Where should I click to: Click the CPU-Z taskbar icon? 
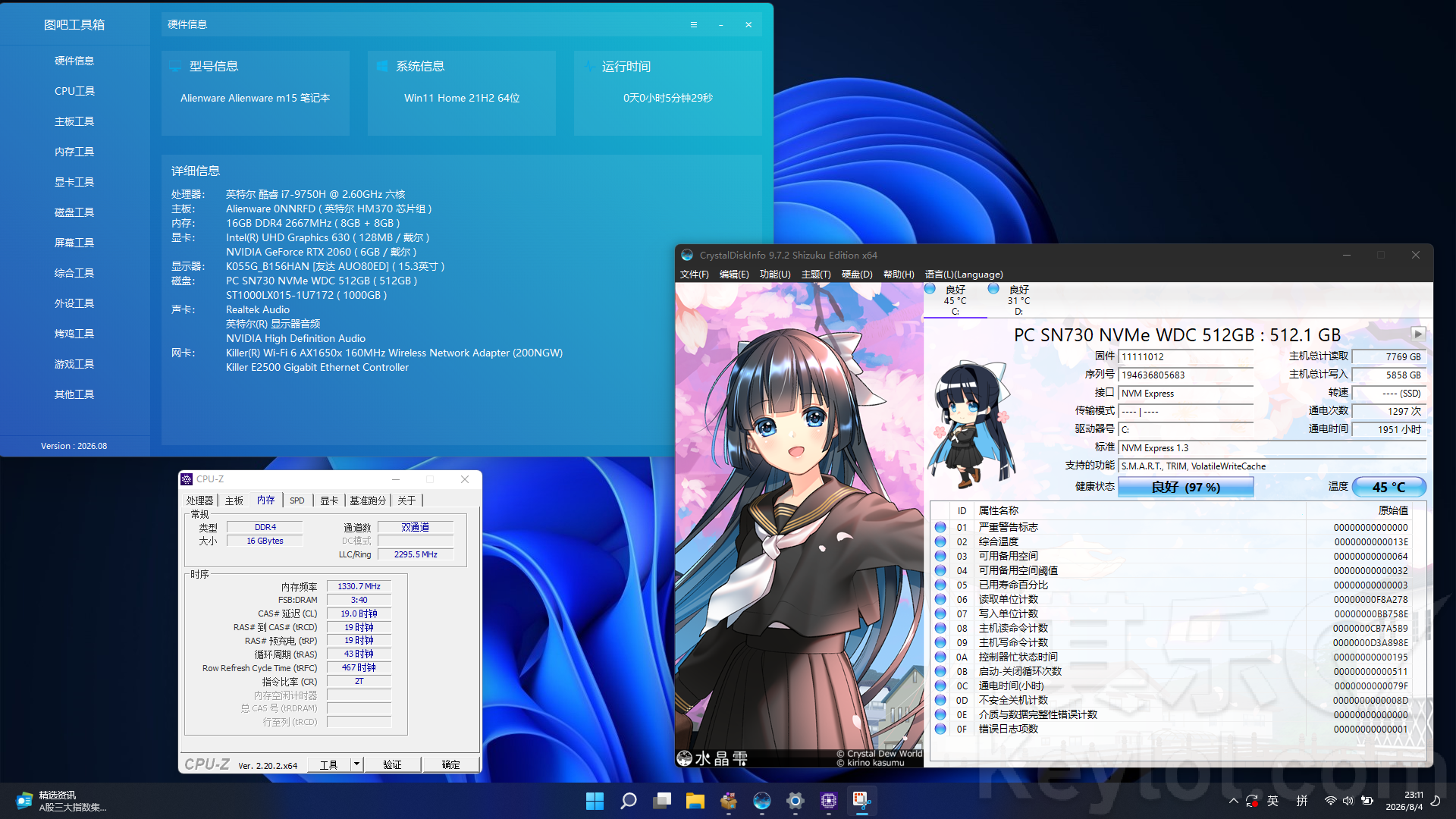(829, 801)
